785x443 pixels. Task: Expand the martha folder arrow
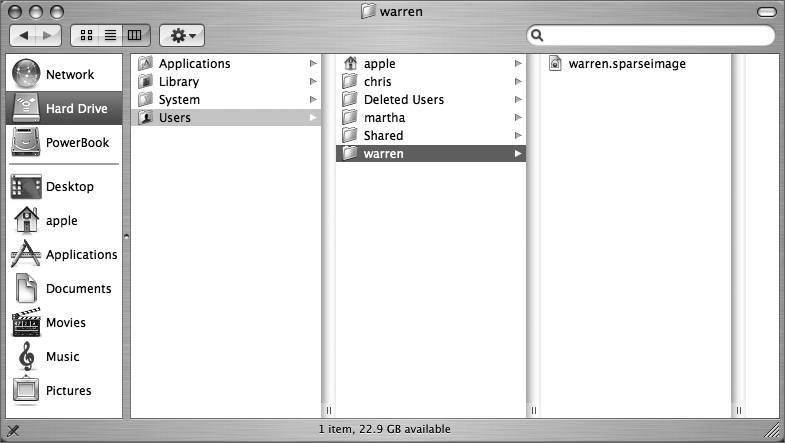tap(518, 118)
